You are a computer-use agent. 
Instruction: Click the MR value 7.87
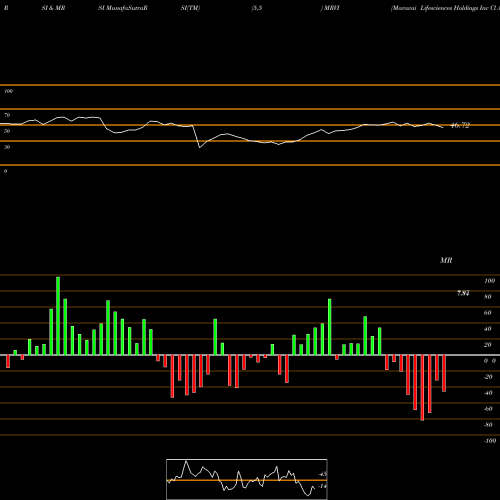click(463, 293)
